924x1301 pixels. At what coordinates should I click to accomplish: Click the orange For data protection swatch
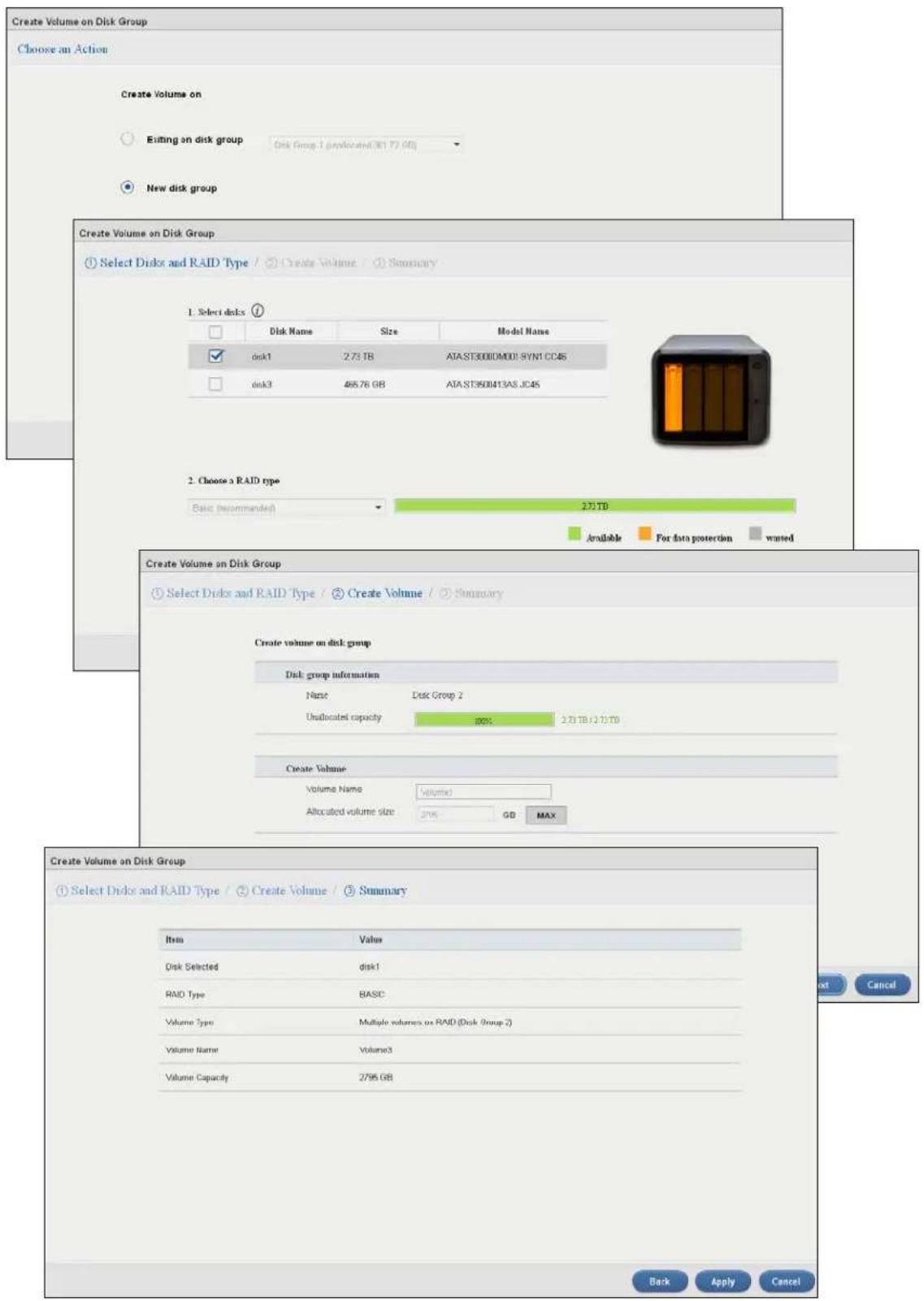(644, 534)
